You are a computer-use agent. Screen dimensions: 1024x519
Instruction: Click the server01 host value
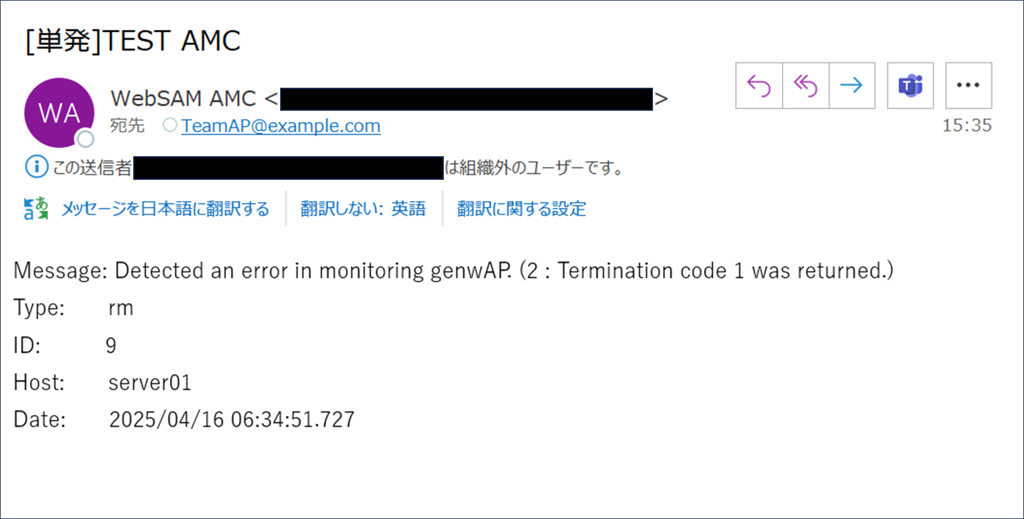tap(150, 383)
